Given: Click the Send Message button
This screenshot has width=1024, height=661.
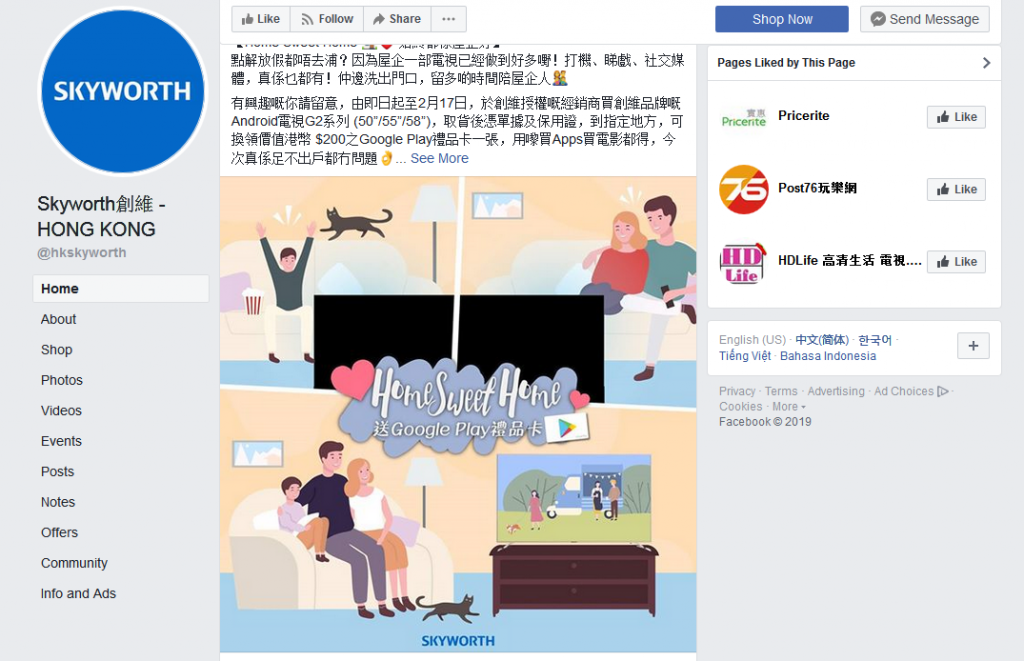Looking at the screenshot, I should (925, 19).
